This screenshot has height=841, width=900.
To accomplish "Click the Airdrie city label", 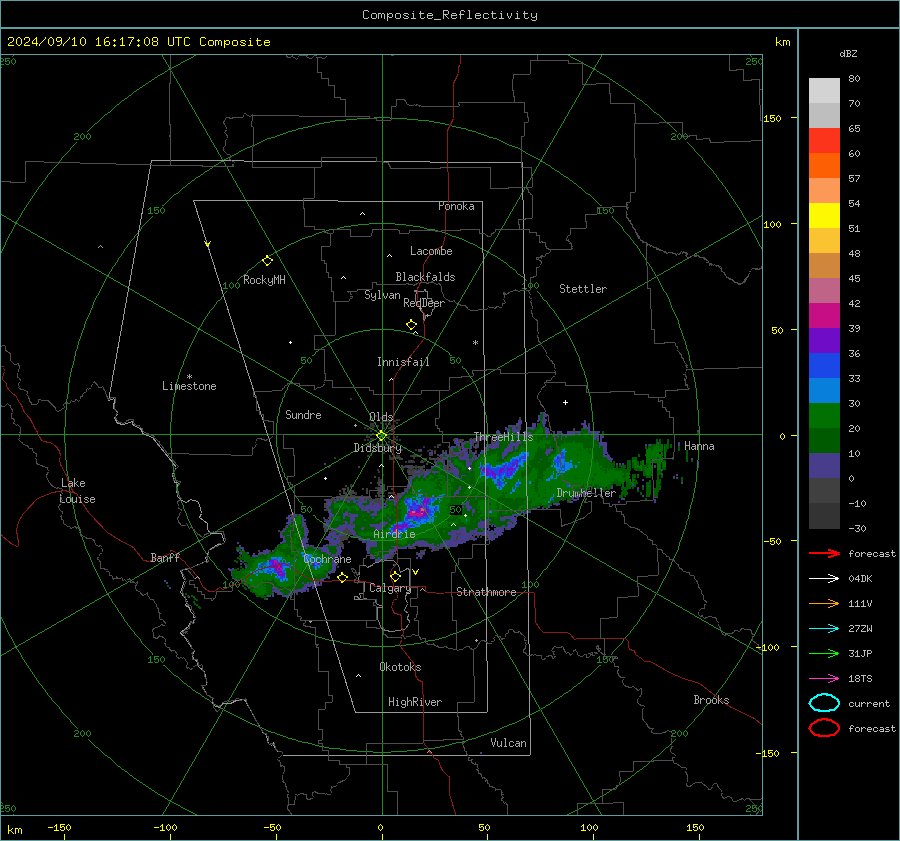I will point(394,534).
